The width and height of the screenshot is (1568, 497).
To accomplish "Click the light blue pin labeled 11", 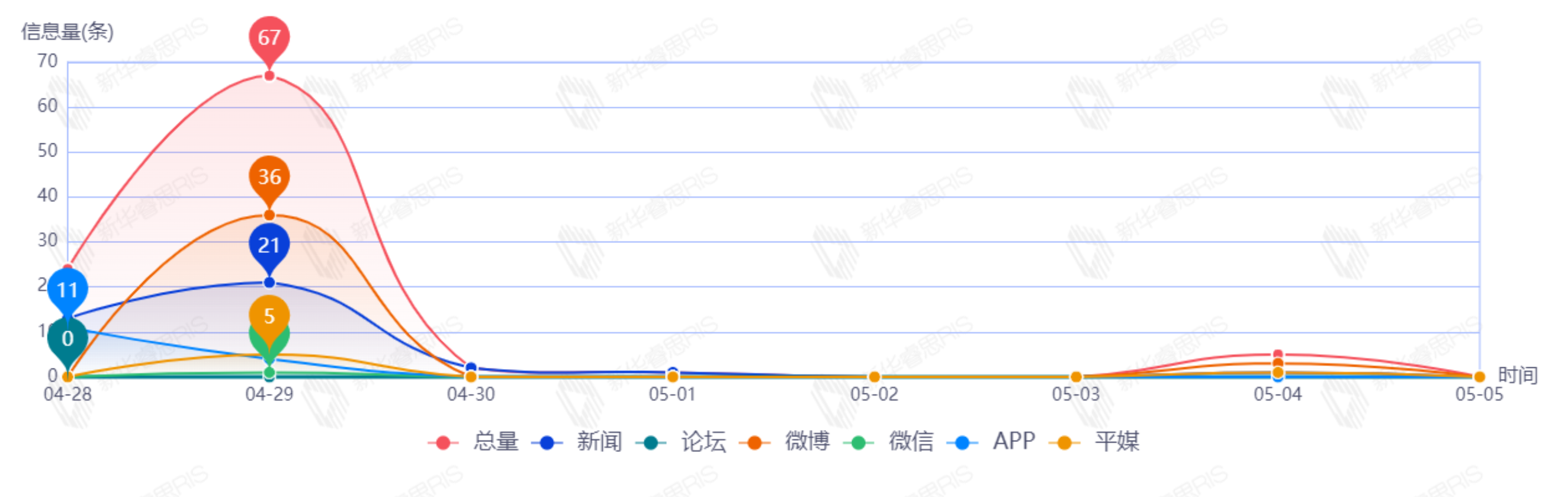I will (x=68, y=289).
